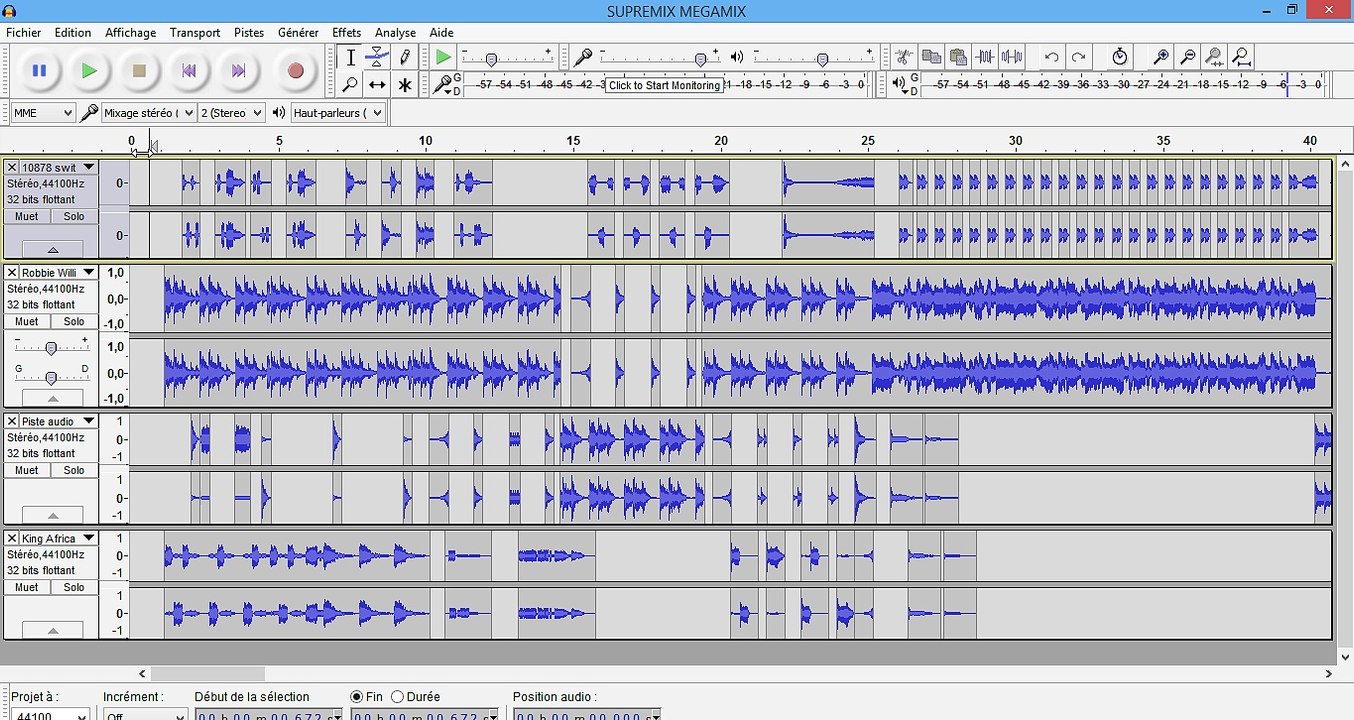Click the horizontal scrollbar thumb
This screenshot has width=1354, height=720.
click(x=208, y=674)
